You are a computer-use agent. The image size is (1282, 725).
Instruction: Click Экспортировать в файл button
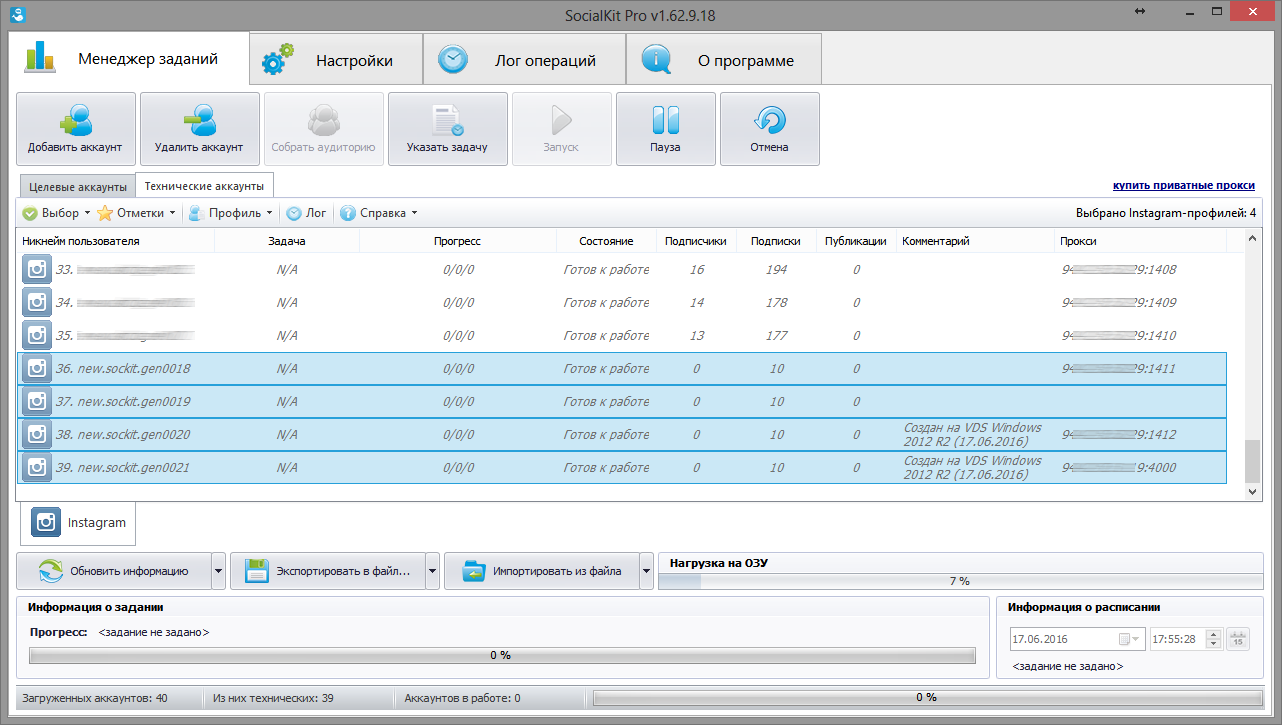328,571
